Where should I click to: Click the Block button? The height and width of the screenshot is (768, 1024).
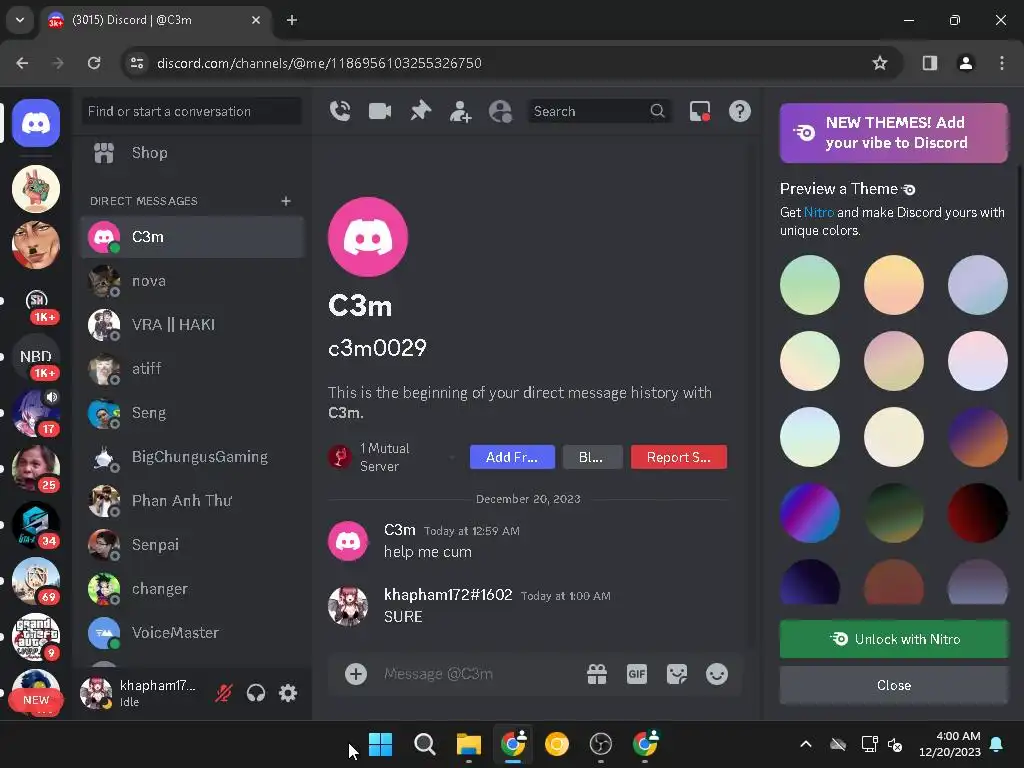592,457
